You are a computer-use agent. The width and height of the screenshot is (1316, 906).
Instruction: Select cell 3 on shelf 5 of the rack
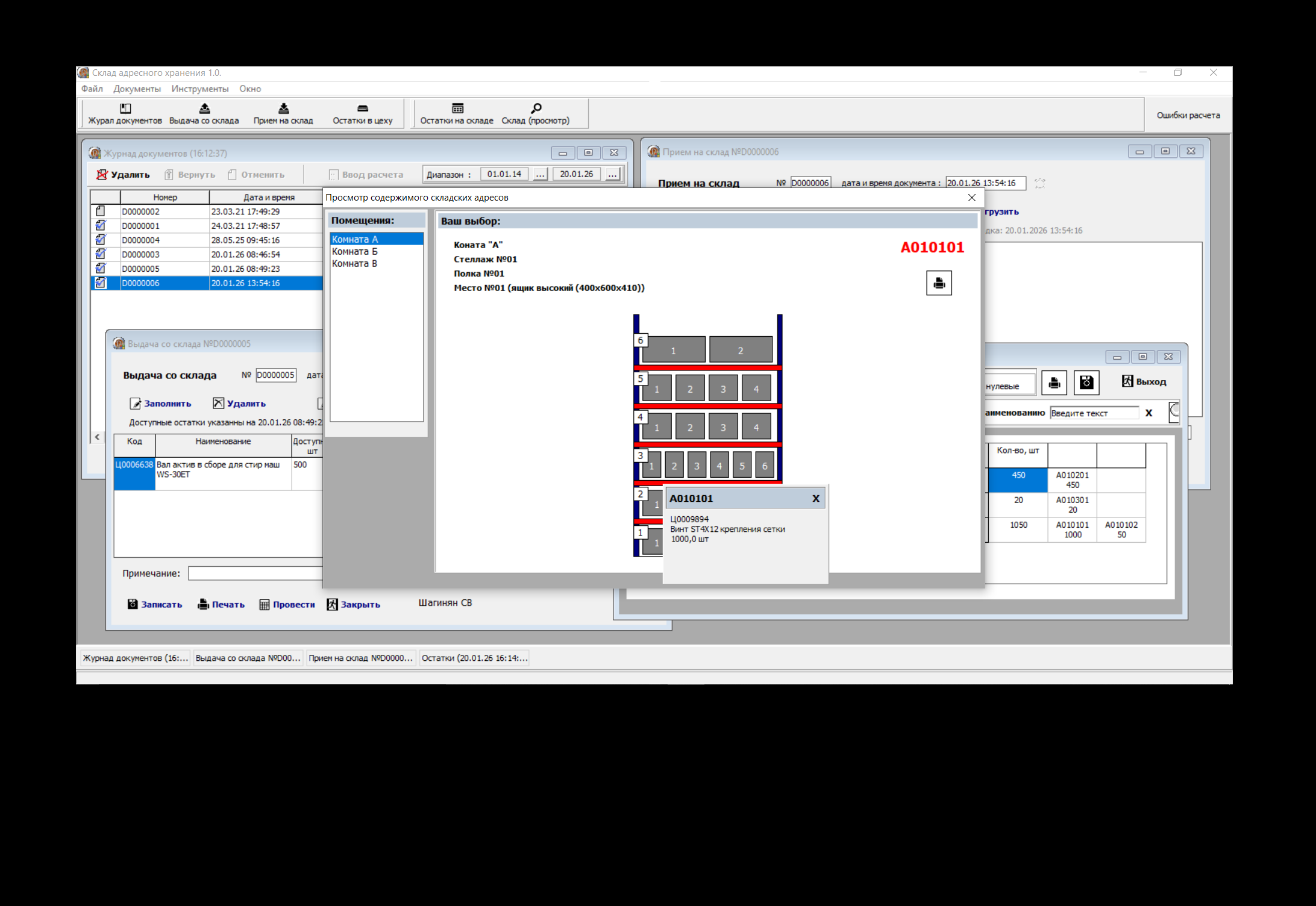723,389
